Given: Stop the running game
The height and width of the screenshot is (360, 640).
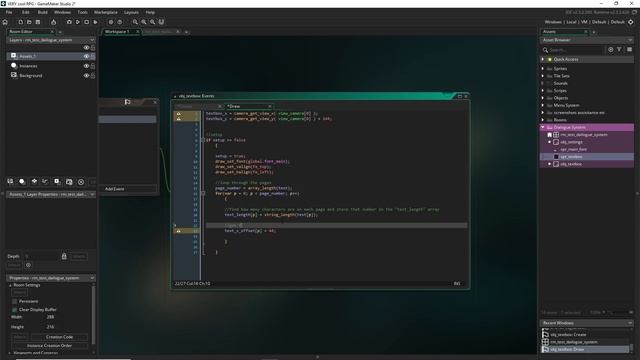Looking at the screenshot, I should (87, 22).
